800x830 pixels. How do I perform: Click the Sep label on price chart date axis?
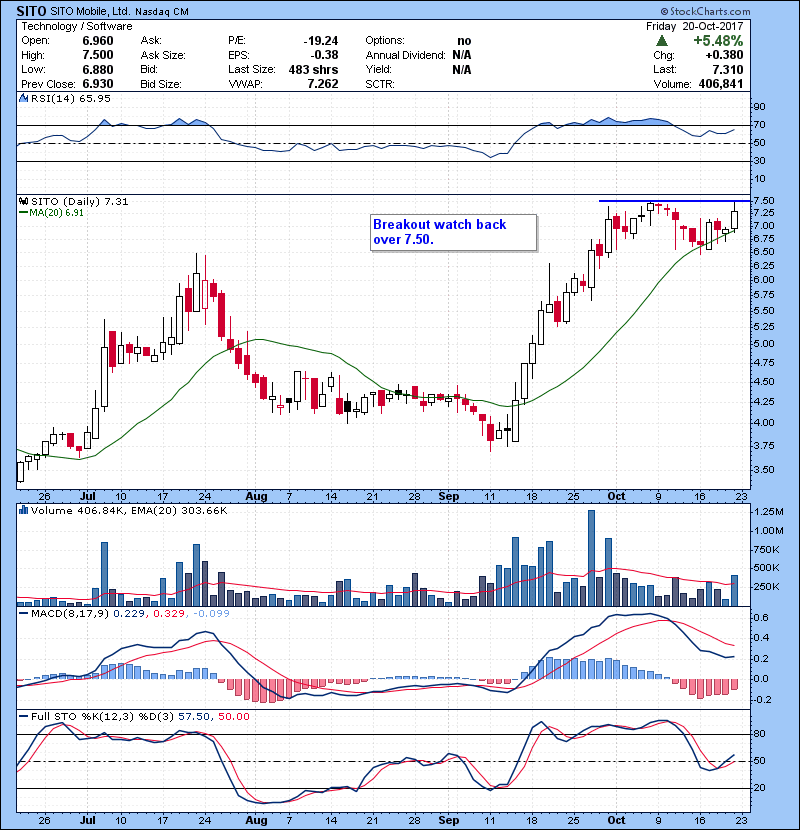[x=449, y=497]
